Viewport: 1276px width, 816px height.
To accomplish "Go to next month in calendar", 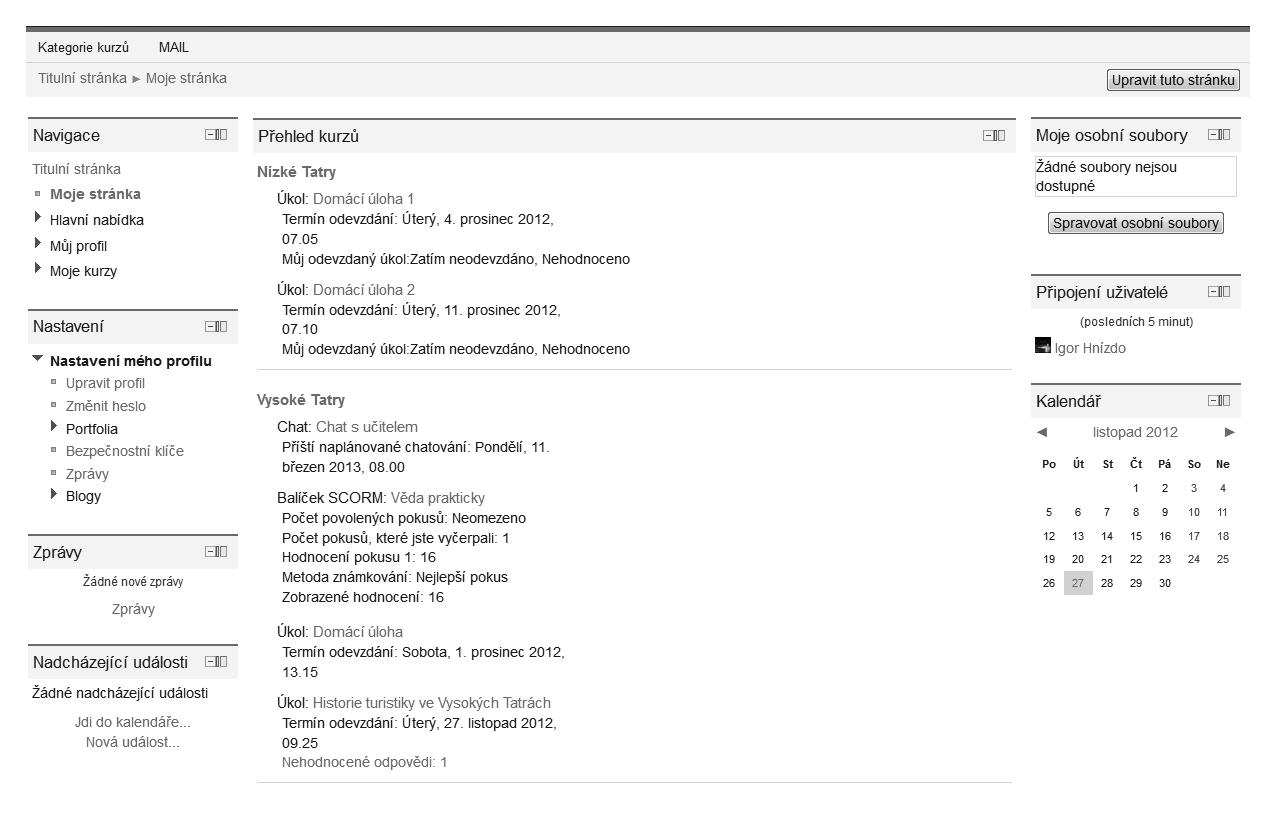I will pos(1229,432).
